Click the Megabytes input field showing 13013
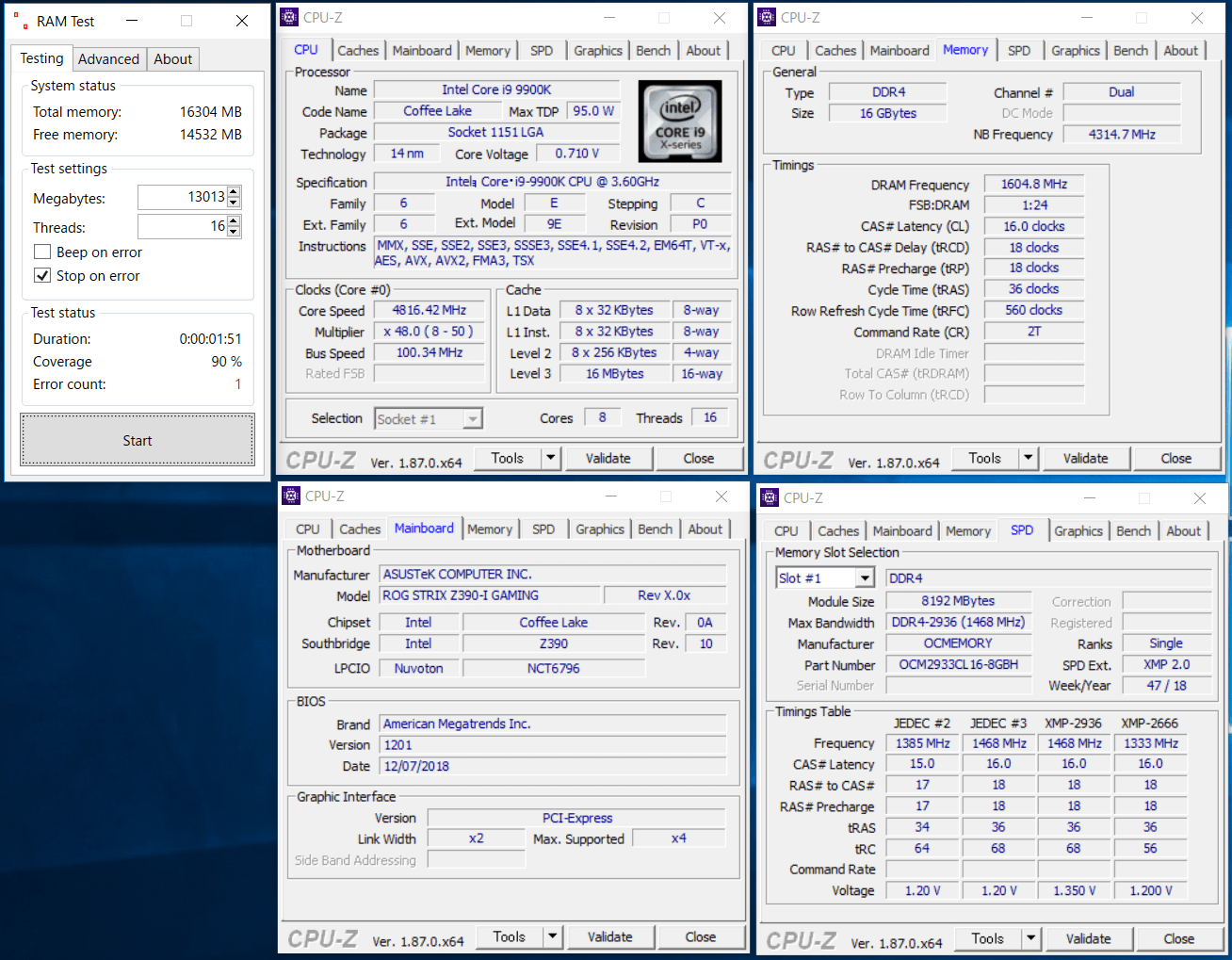 pos(183,197)
